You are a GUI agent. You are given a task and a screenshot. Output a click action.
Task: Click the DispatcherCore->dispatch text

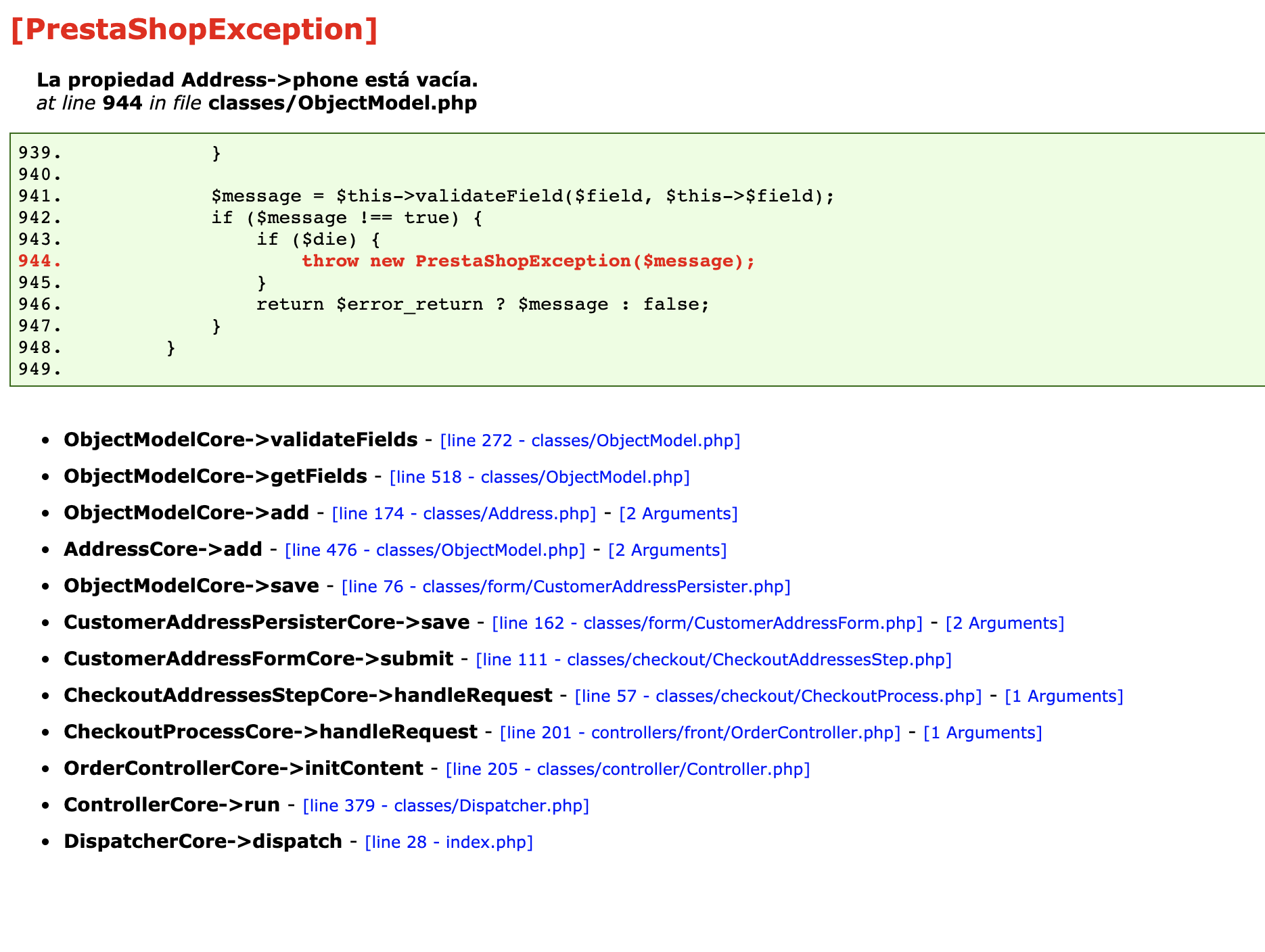pyautogui.click(x=203, y=842)
